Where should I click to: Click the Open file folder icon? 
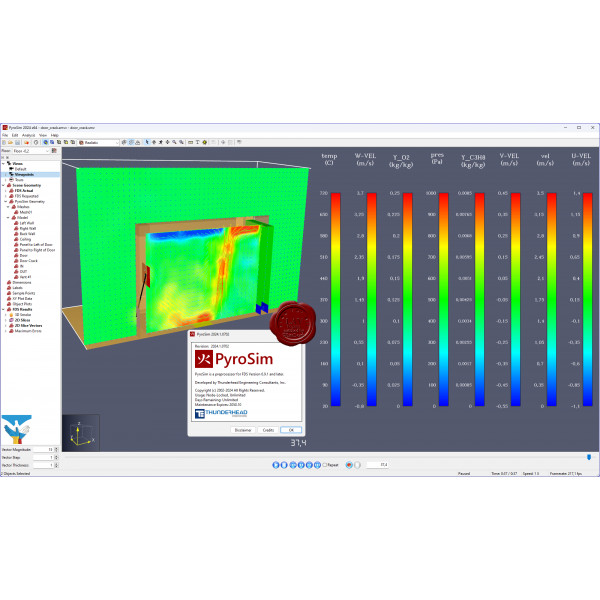point(11,142)
